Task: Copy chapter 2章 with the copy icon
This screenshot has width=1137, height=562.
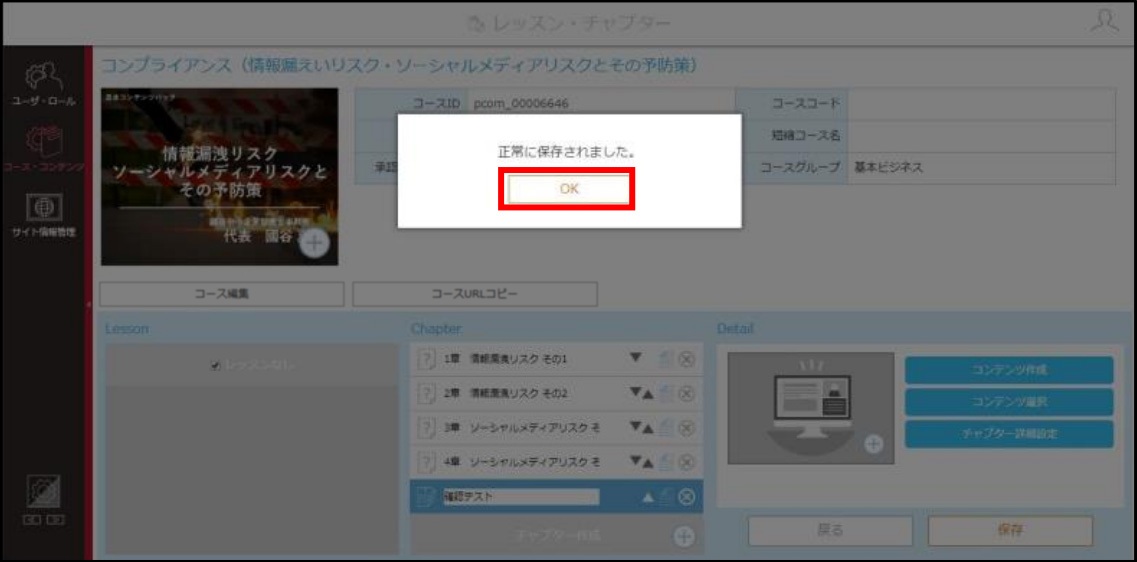Action: pos(667,394)
